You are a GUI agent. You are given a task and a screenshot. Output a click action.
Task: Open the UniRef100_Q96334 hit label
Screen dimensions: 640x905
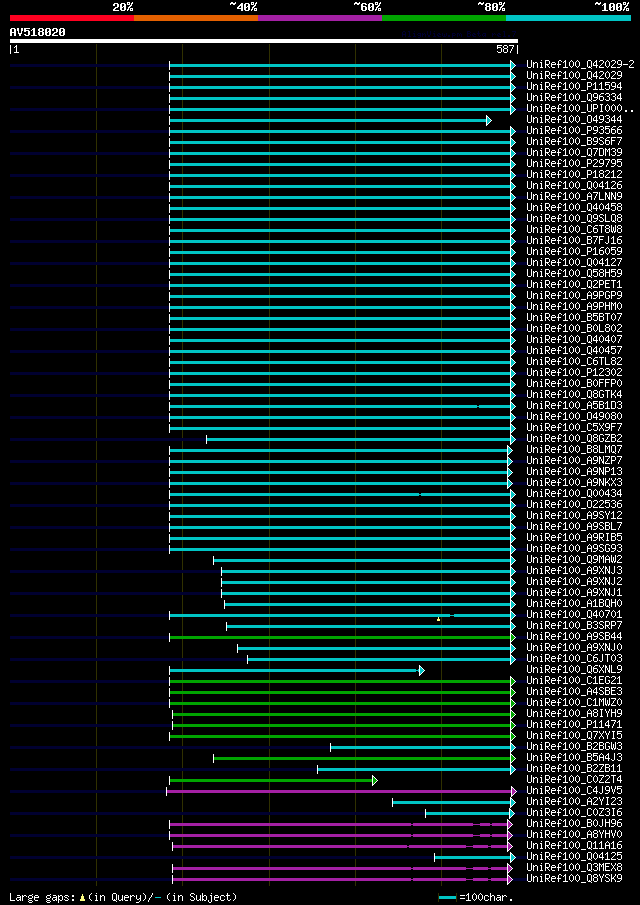pyautogui.click(x=574, y=98)
